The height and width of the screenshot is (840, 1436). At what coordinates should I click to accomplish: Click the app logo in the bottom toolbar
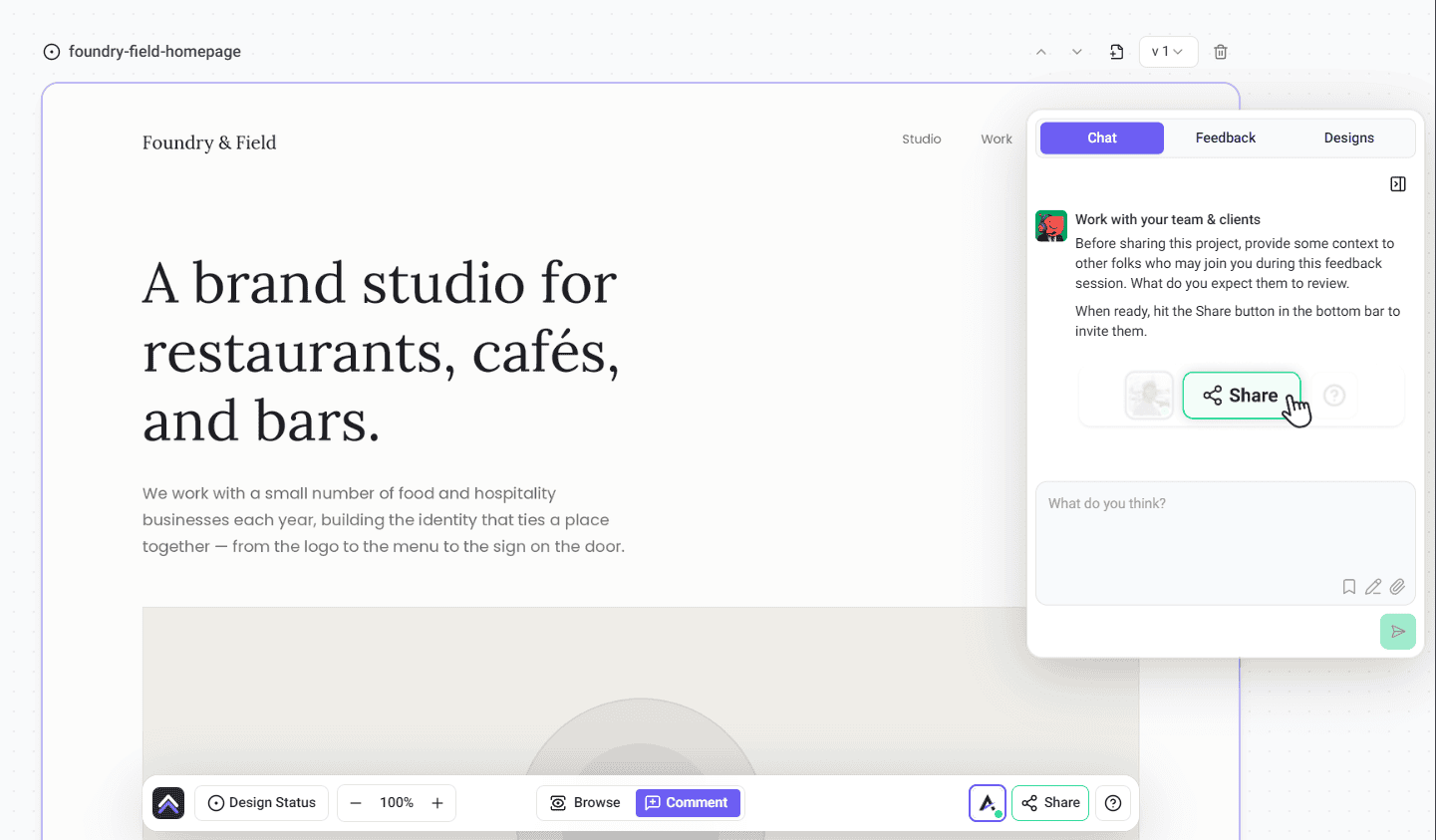point(168,803)
